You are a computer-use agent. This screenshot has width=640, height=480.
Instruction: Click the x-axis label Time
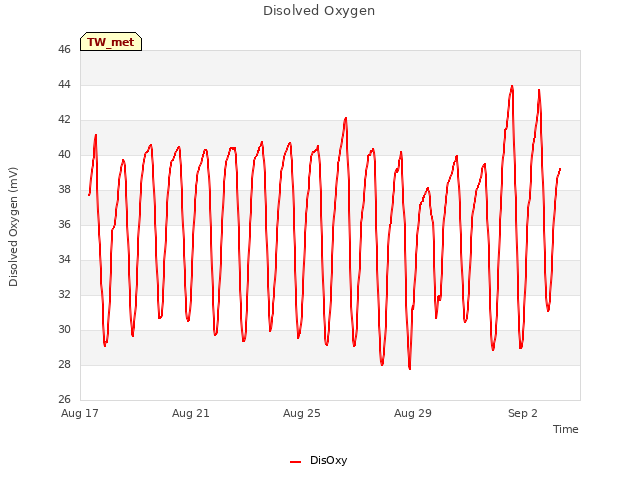coord(565,429)
